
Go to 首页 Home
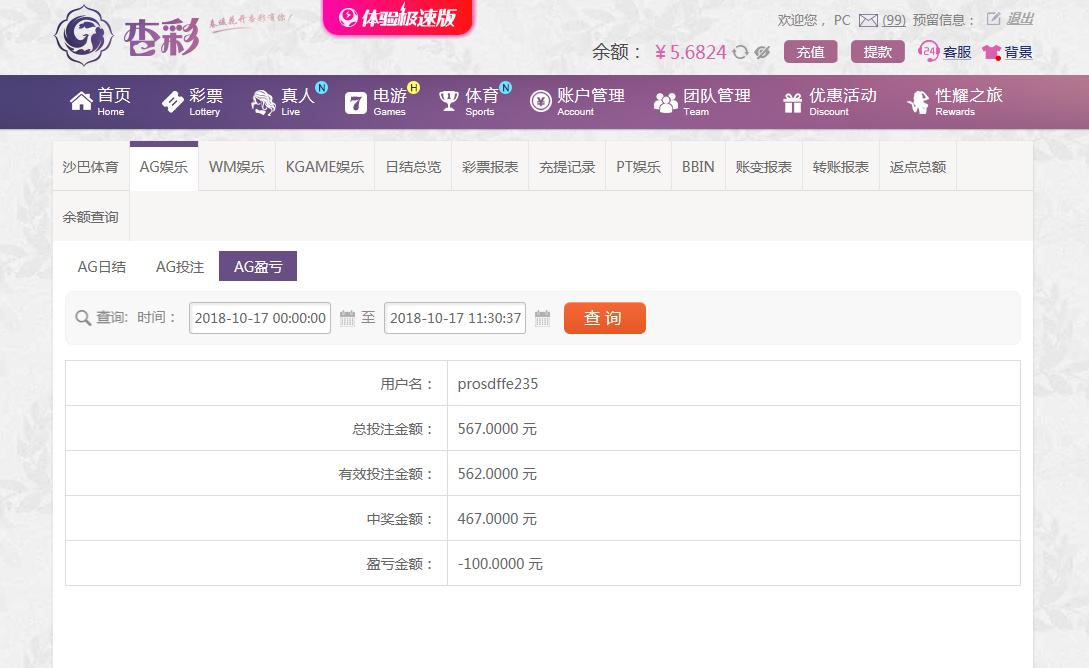point(100,101)
